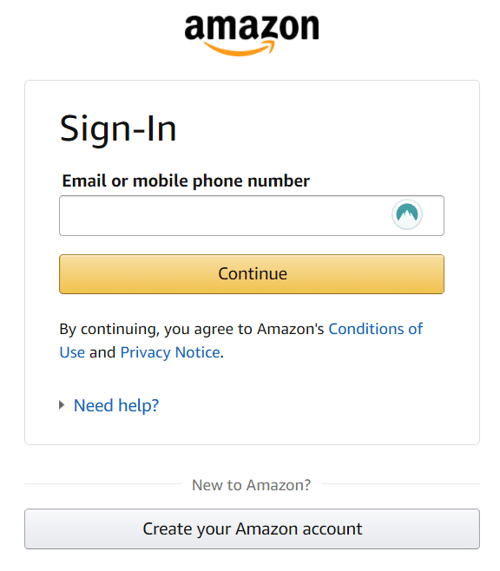Click the gray account creation button
The width and height of the screenshot is (500, 571).
pyautogui.click(x=252, y=529)
